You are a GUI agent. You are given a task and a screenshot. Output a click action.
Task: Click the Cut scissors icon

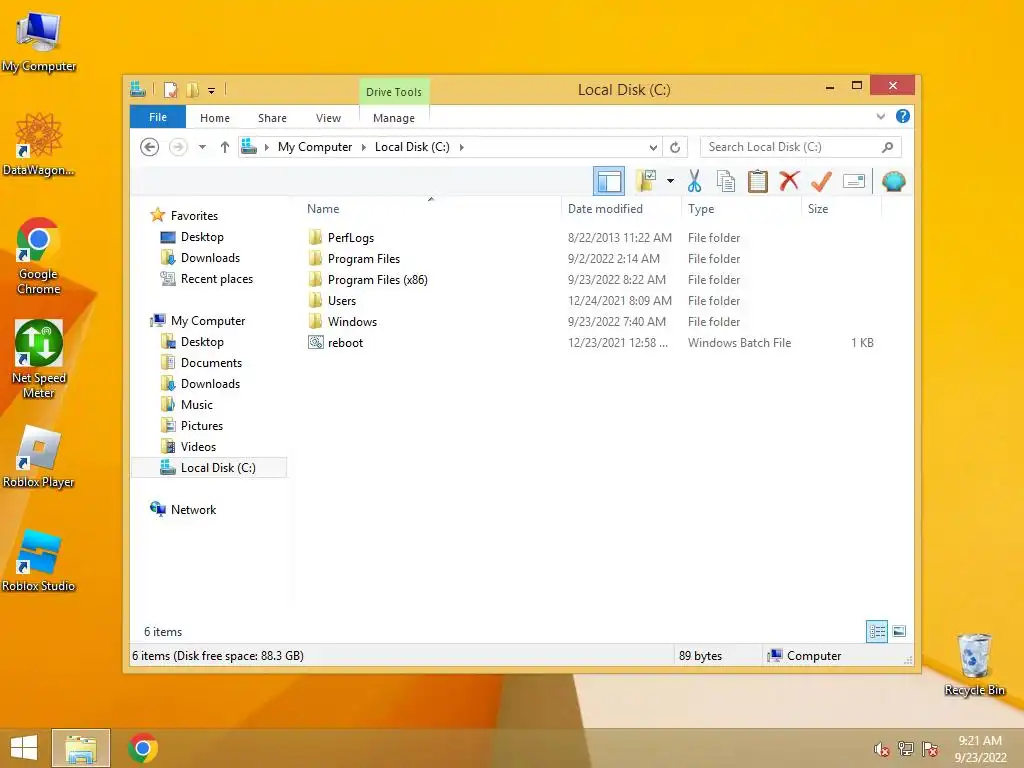pos(694,181)
